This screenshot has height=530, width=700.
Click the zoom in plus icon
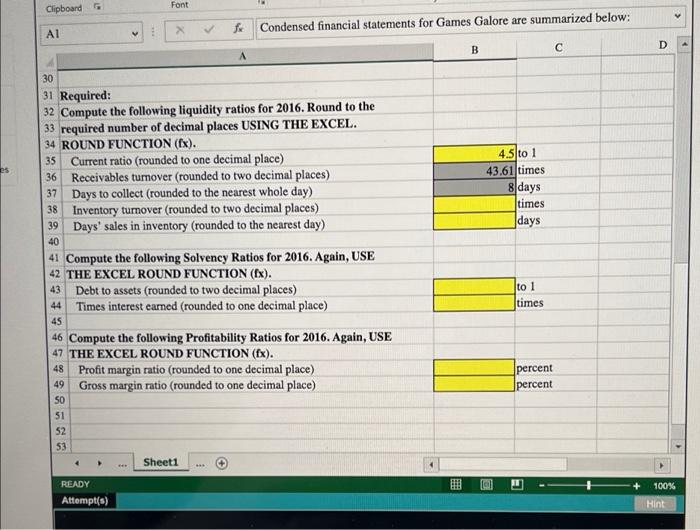pyautogui.click(x=636, y=486)
